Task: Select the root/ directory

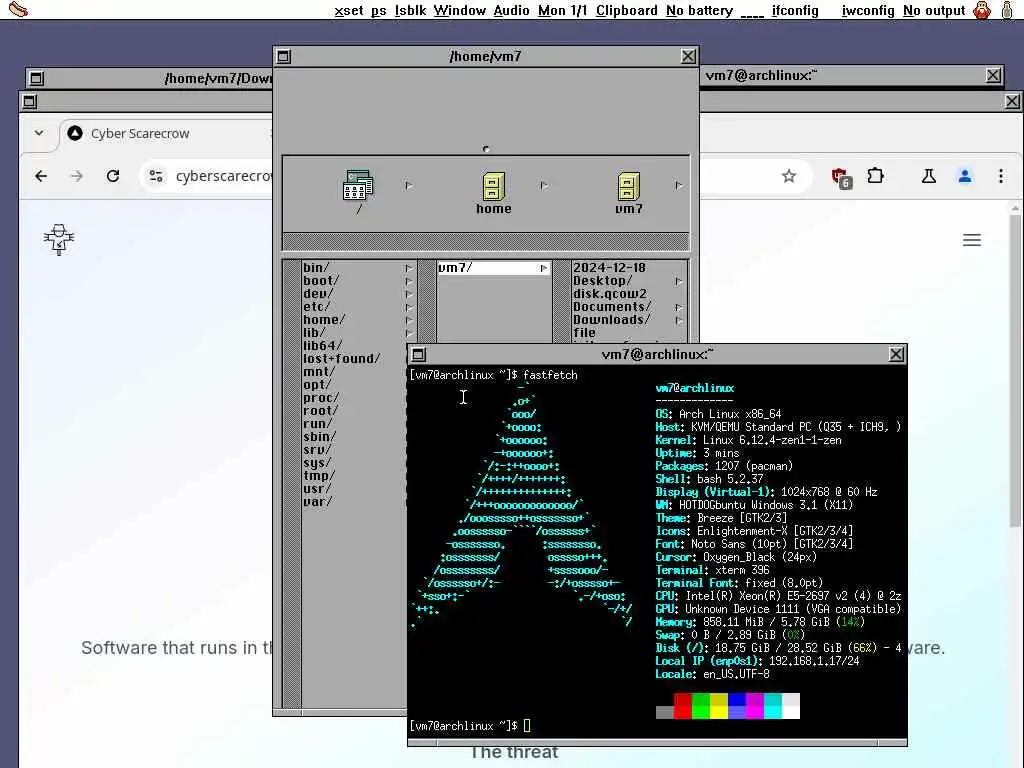Action: pyautogui.click(x=321, y=411)
